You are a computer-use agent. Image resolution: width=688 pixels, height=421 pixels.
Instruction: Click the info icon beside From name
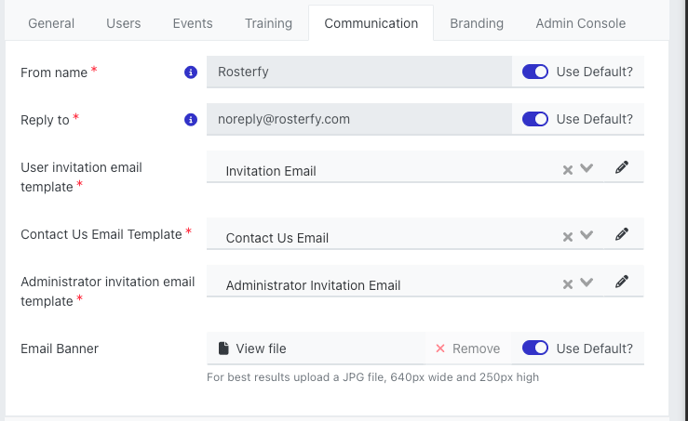[190, 72]
